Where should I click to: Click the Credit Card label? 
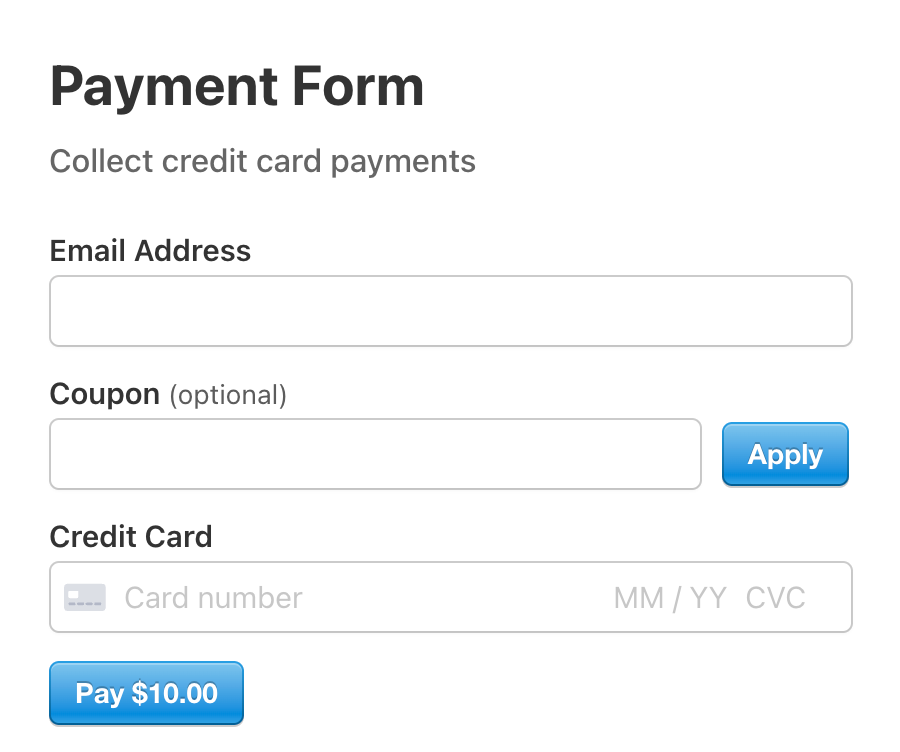[131, 537]
